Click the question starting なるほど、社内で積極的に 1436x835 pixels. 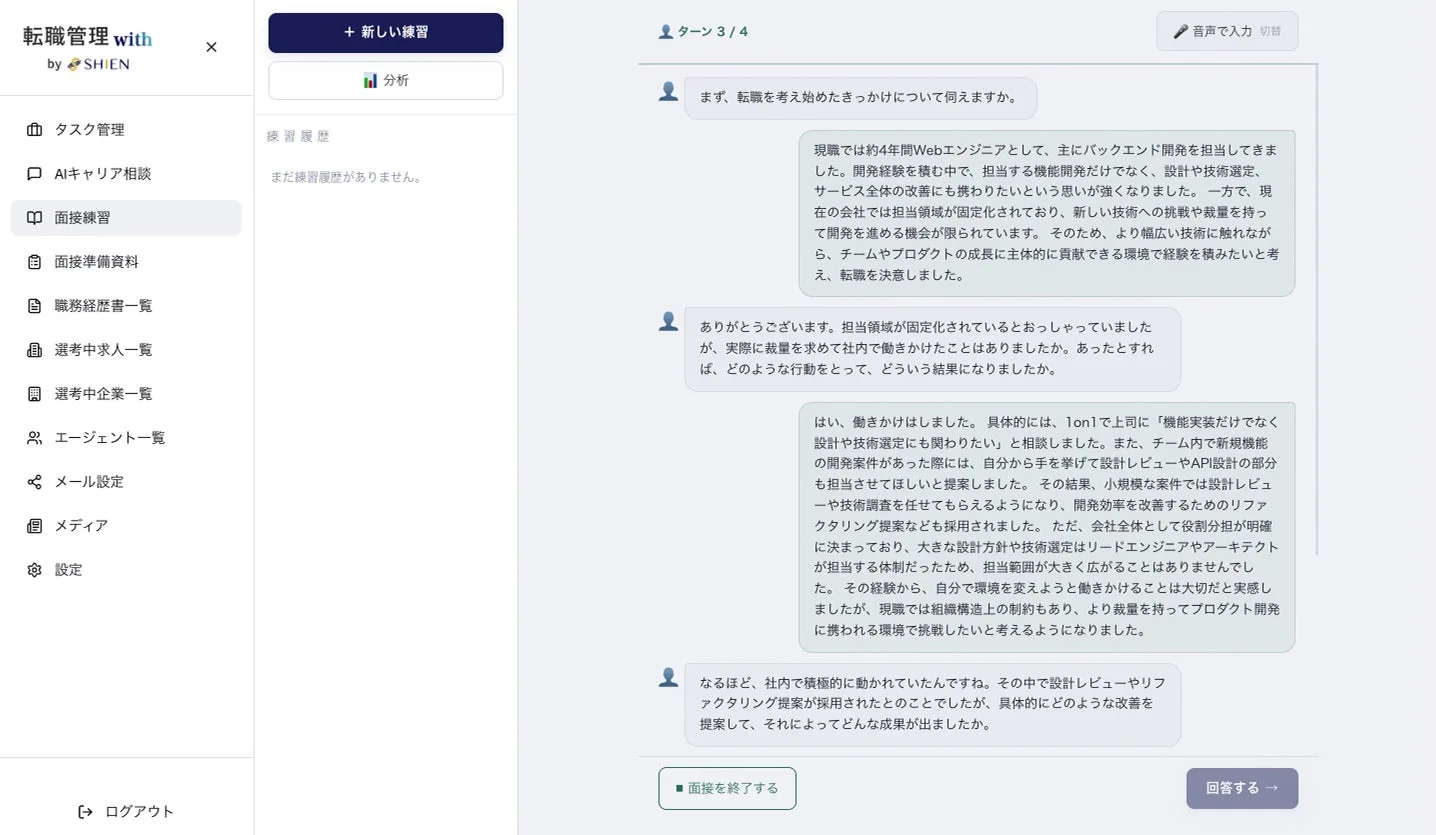pos(933,704)
